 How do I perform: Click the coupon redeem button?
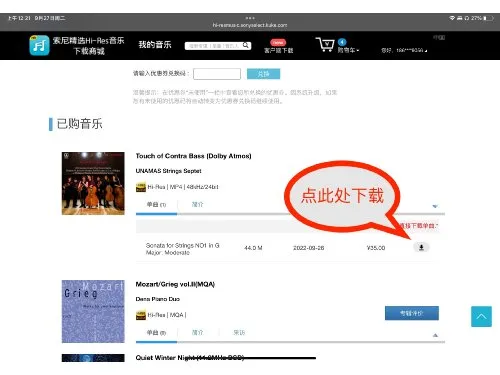click(x=263, y=74)
